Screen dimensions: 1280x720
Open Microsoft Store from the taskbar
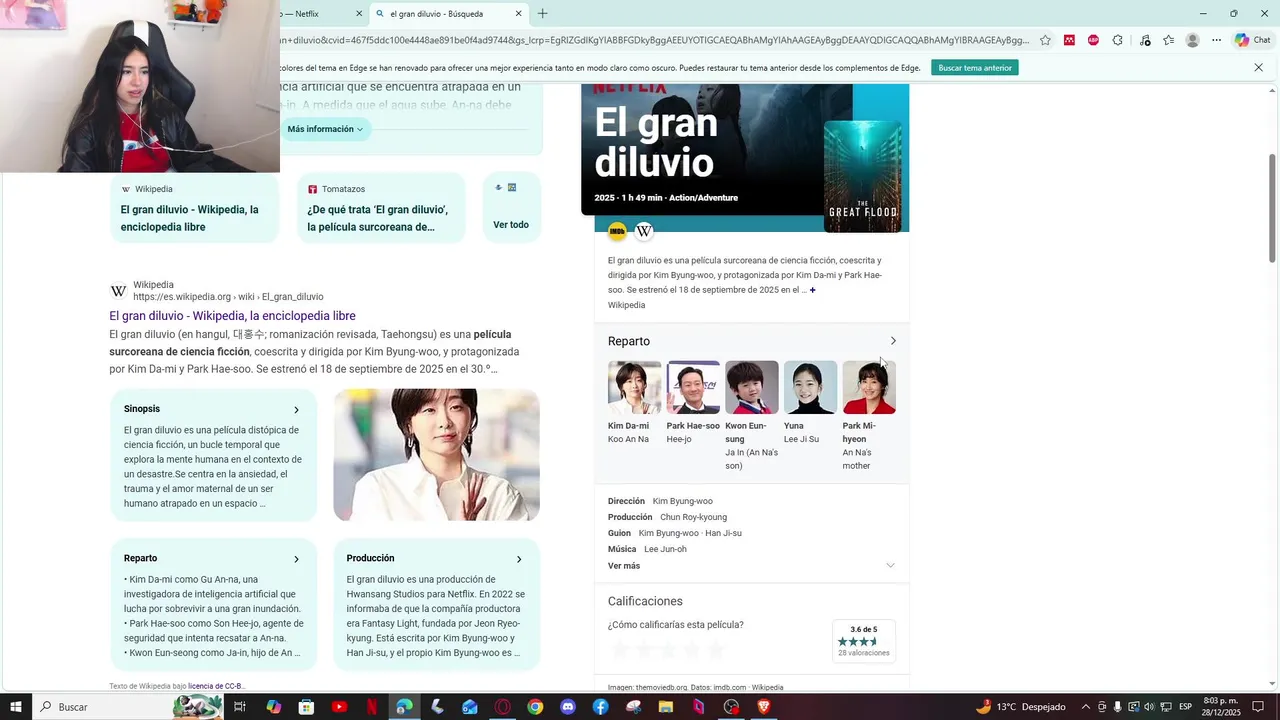point(306,707)
